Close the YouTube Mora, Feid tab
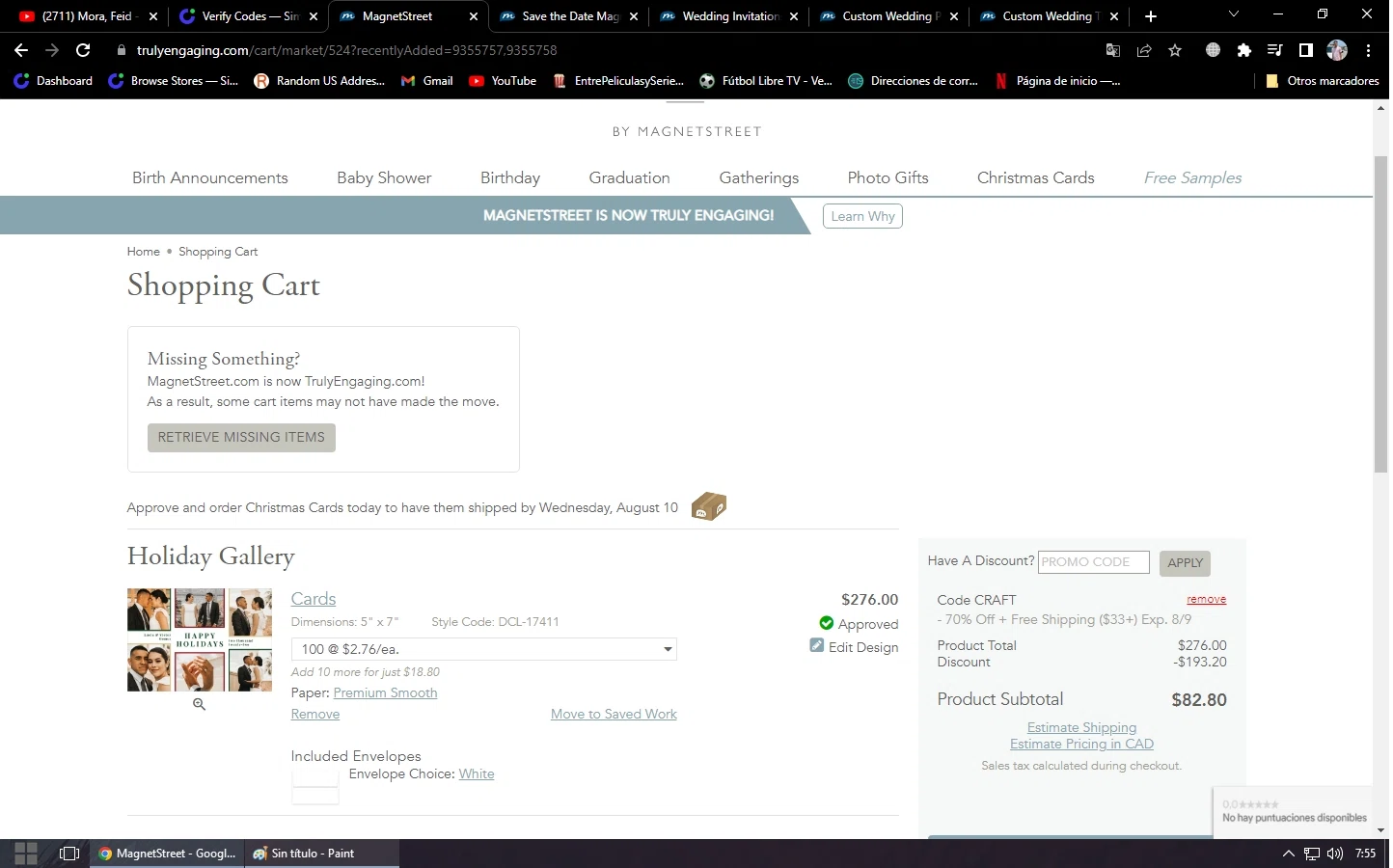 (x=153, y=16)
